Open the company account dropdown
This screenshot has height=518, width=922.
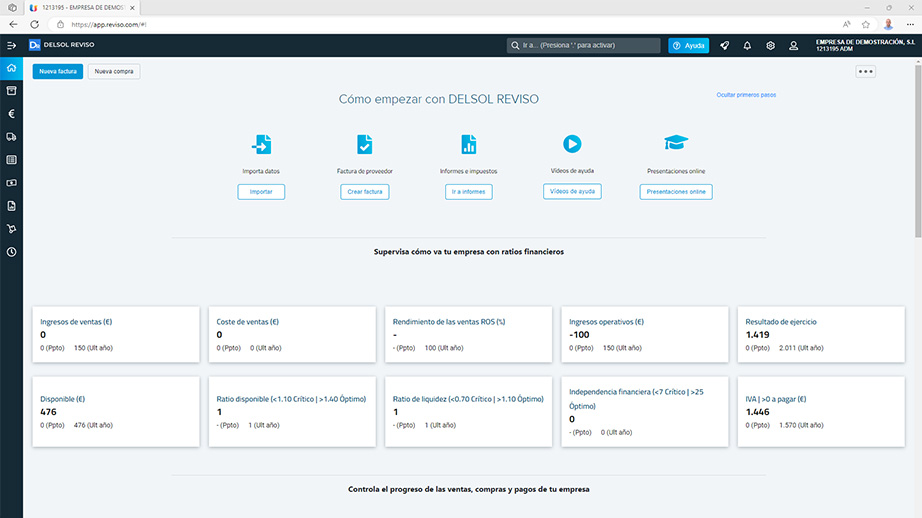click(x=865, y=45)
